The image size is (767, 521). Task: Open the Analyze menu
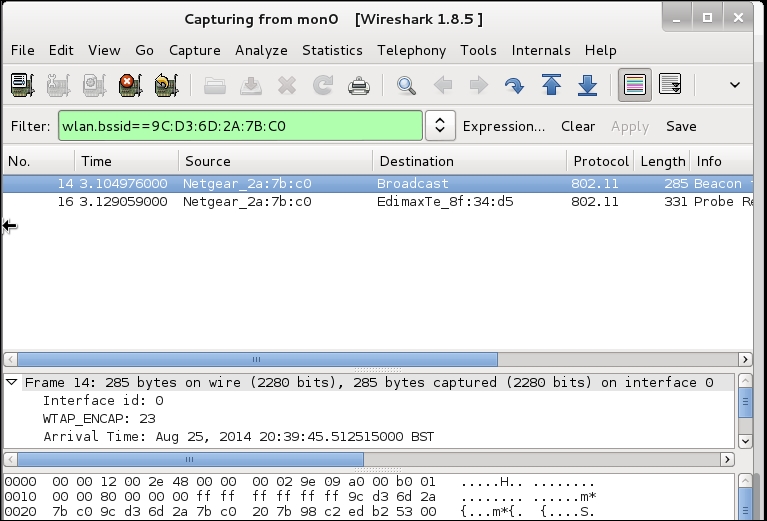(261, 50)
